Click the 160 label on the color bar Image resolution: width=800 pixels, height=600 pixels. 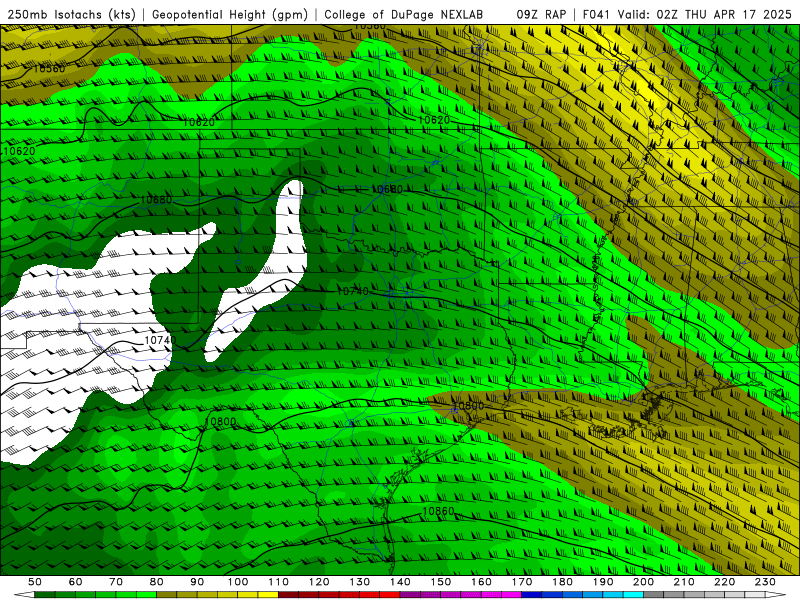coord(482,582)
